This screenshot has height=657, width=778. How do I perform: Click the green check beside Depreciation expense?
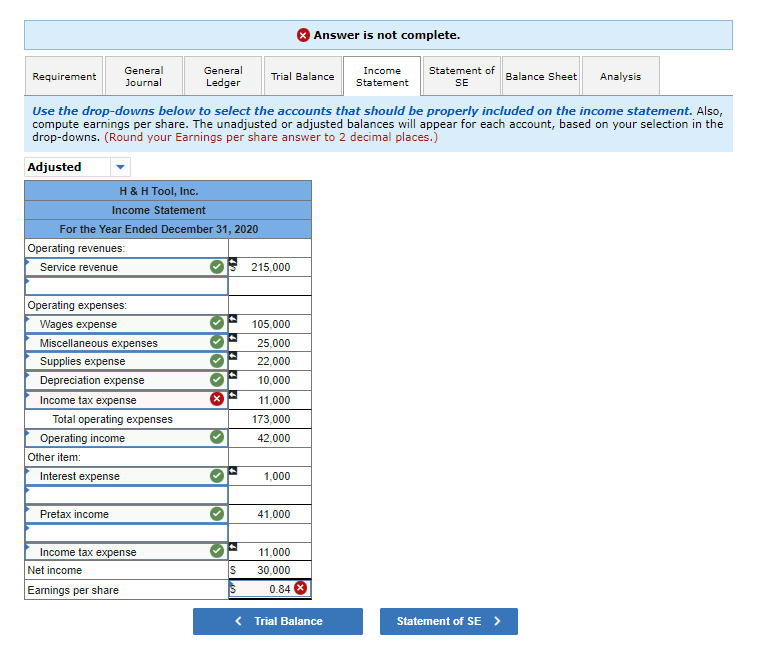click(x=217, y=380)
